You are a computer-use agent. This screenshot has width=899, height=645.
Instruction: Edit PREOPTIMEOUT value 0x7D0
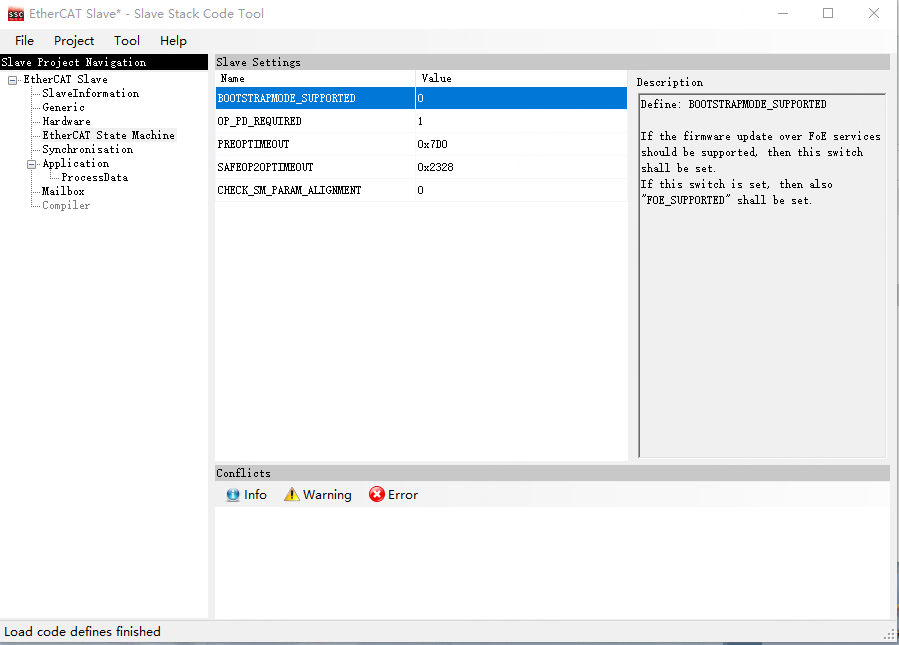(x=521, y=144)
